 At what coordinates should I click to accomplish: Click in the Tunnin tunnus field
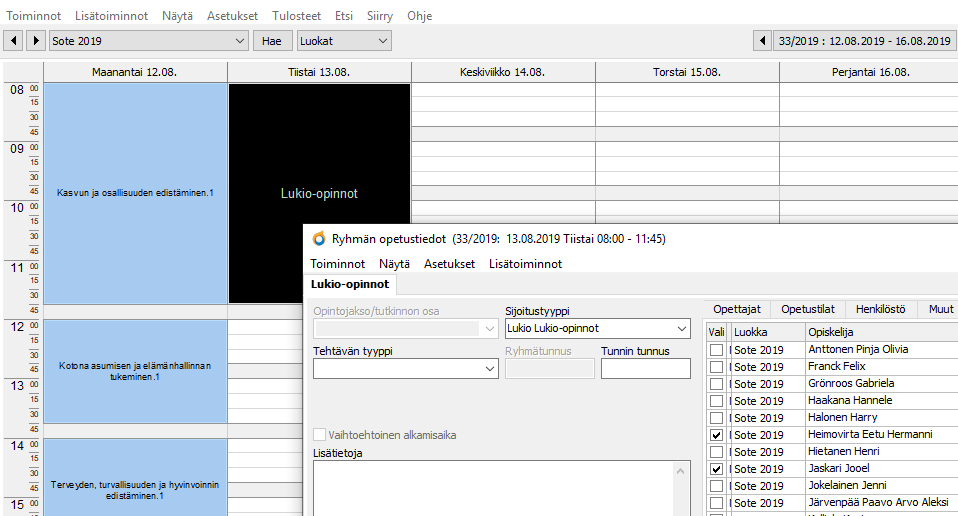[x=645, y=369]
